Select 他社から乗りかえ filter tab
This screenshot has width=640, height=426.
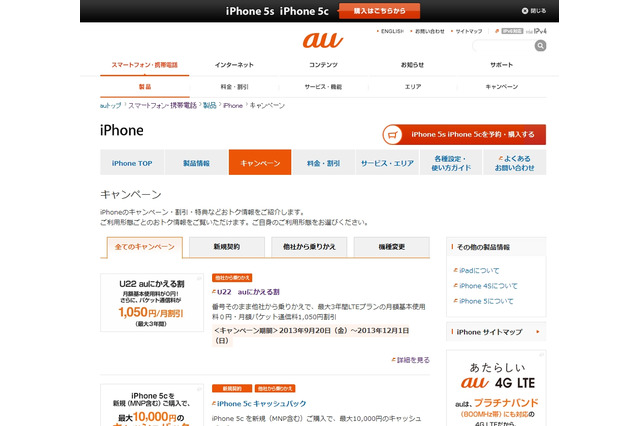pos(309,247)
